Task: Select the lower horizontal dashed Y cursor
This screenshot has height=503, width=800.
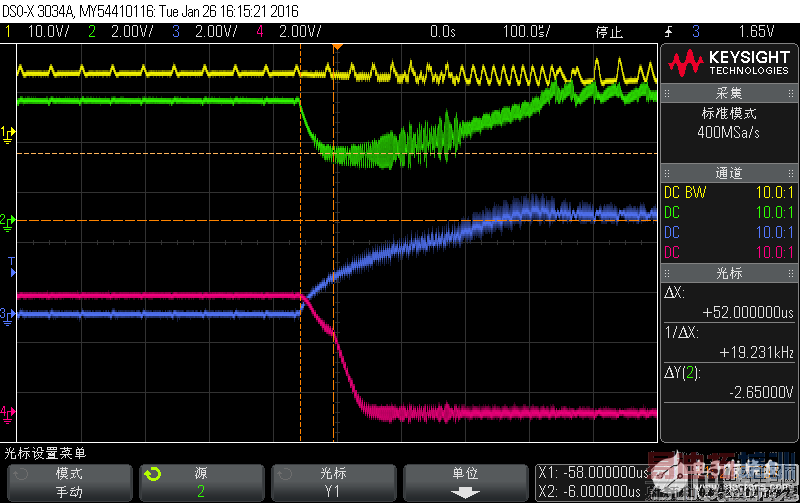Action: pyautogui.click(x=337, y=220)
